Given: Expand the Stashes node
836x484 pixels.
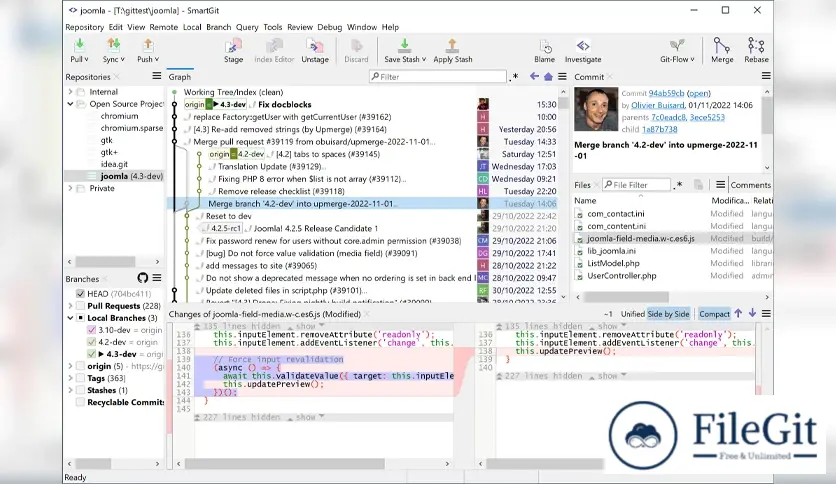Looking at the screenshot, I should (70, 390).
